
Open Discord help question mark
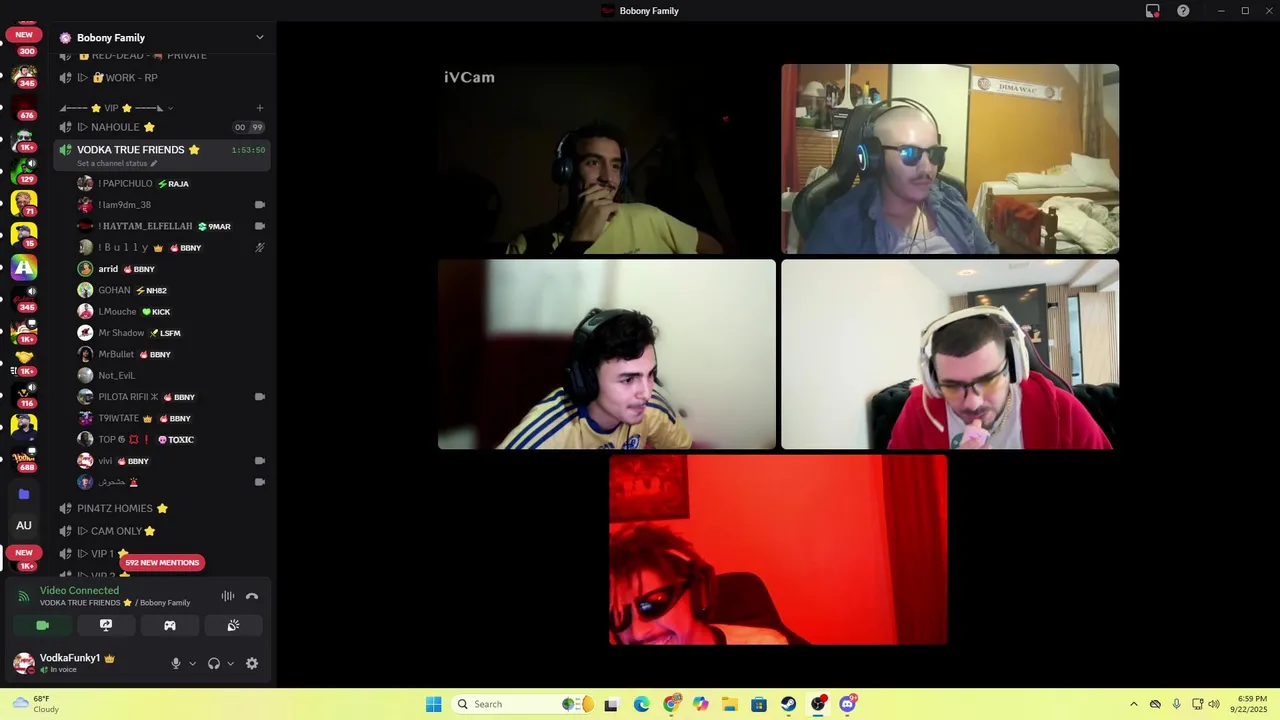point(1183,11)
